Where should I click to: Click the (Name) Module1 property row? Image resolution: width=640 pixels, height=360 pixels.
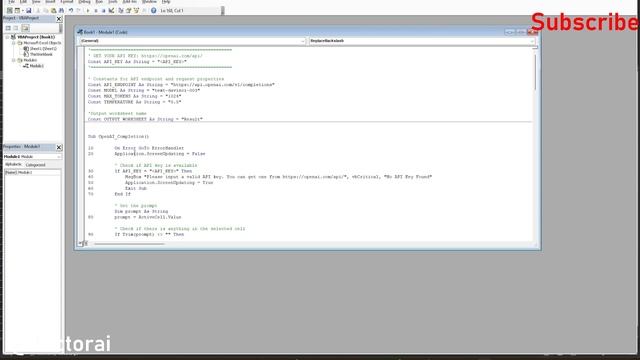(32, 173)
